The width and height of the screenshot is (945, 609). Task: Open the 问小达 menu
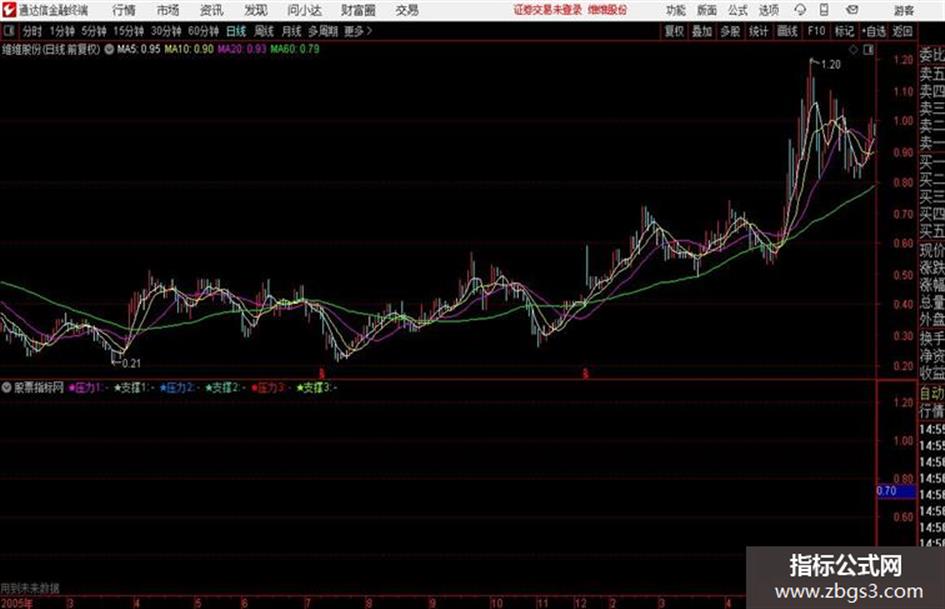[304, 10]
